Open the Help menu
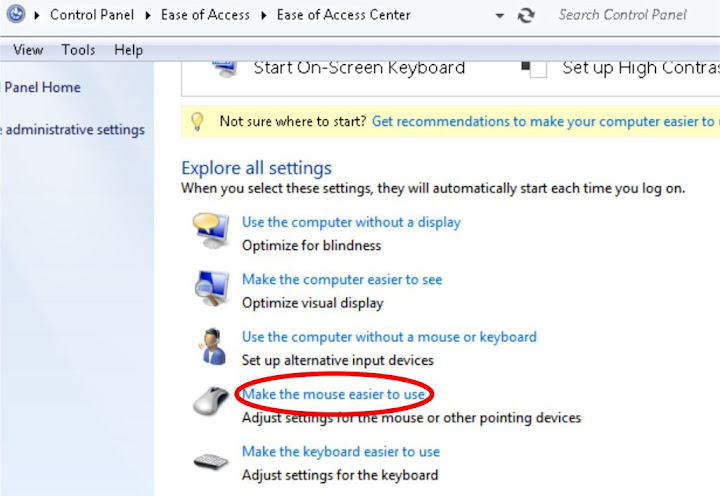 (128, 50)
